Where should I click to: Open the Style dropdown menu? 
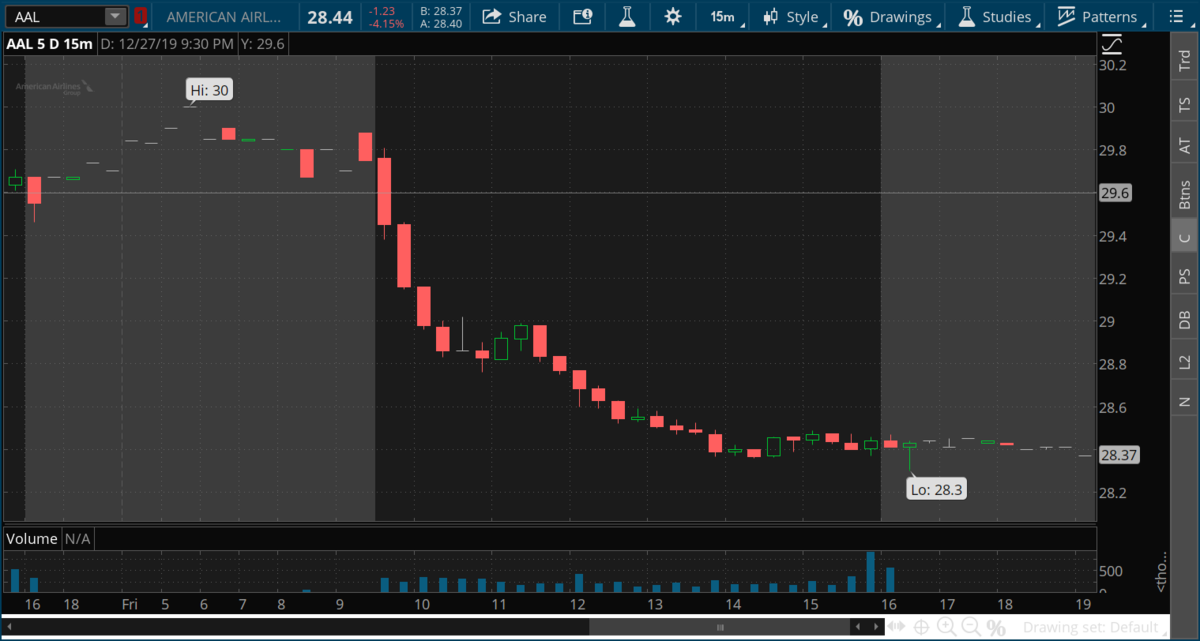(794, 16)
